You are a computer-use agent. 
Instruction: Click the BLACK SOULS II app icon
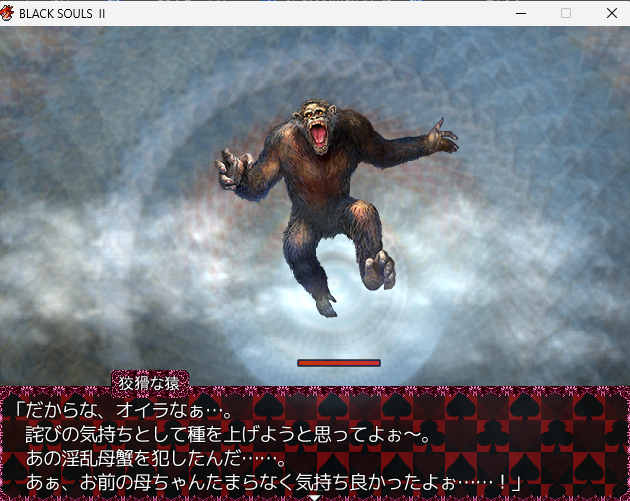click(x=6, y=13)
